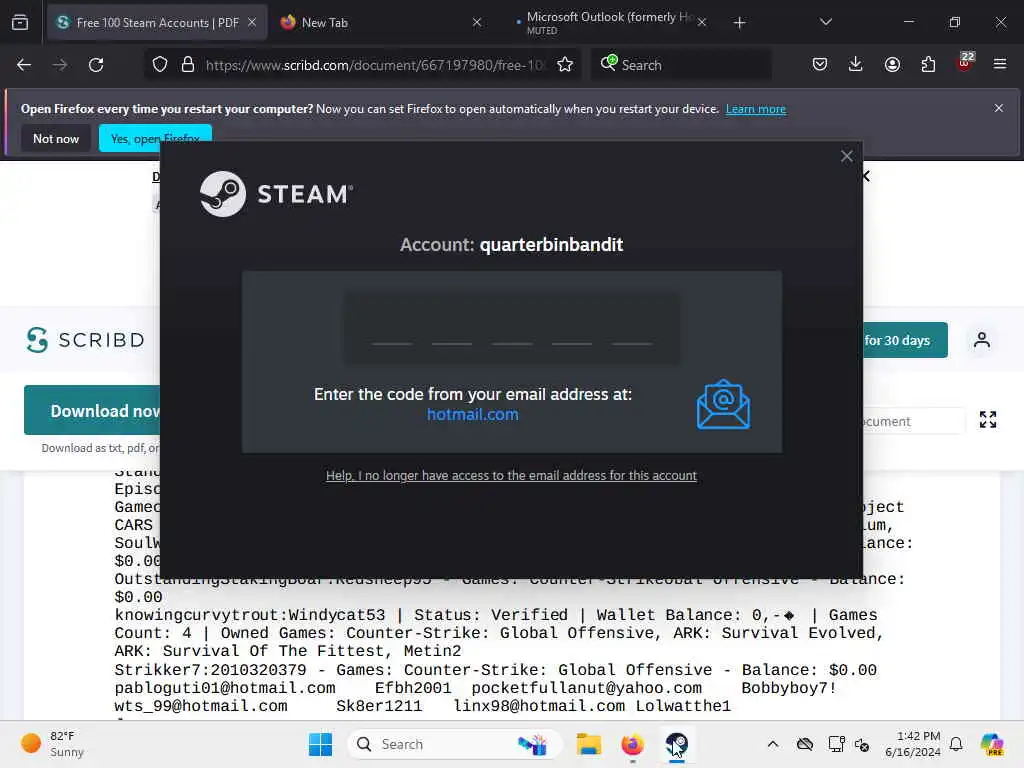Viewport: 1024px width, 768px height.
Task: Close the New Tab tab
Action: pos(477,22)
